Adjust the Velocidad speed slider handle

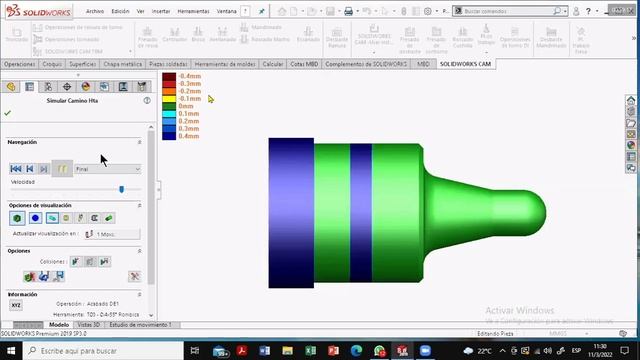(121, 189)
